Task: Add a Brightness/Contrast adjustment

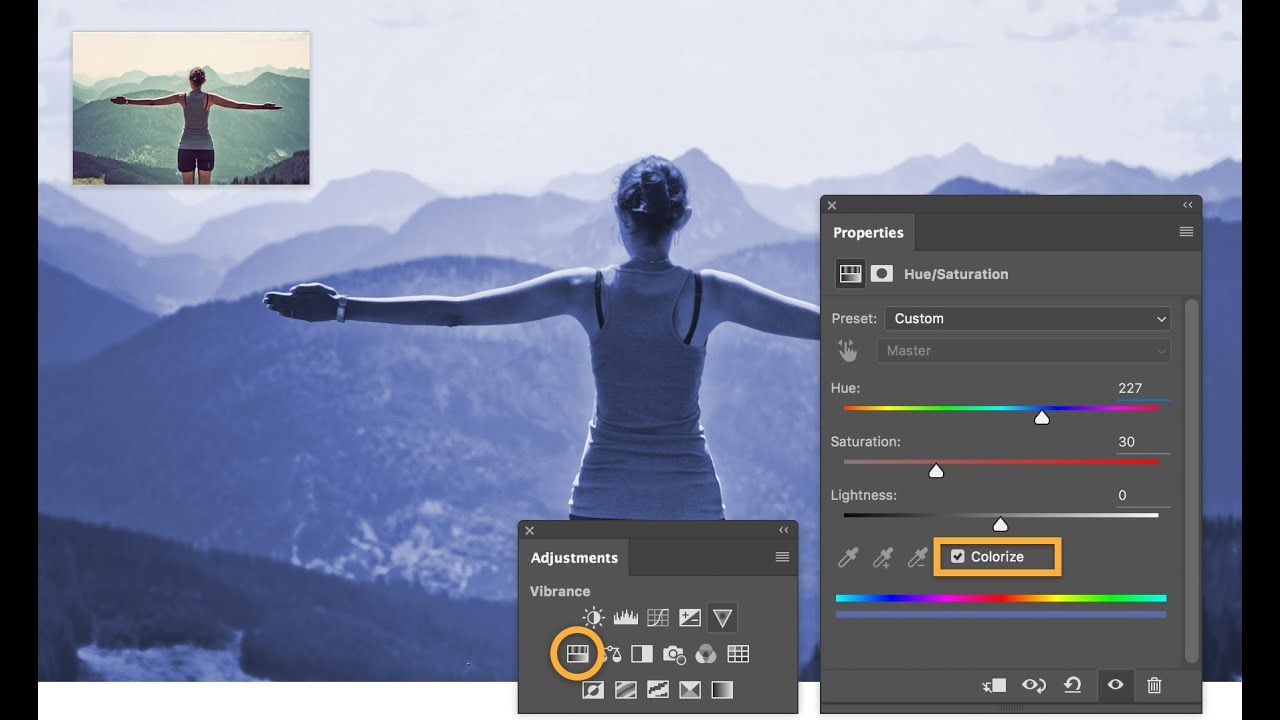Action: (x=594, y=618)
